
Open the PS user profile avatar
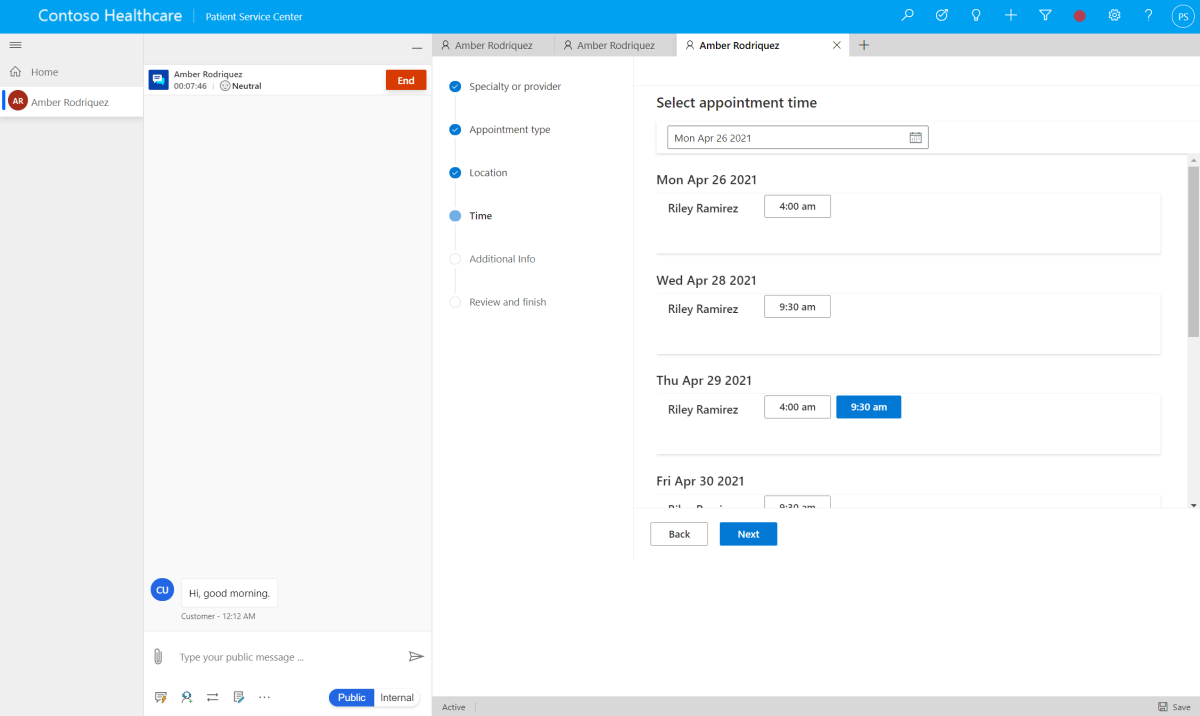click(x=1181, y=16)
